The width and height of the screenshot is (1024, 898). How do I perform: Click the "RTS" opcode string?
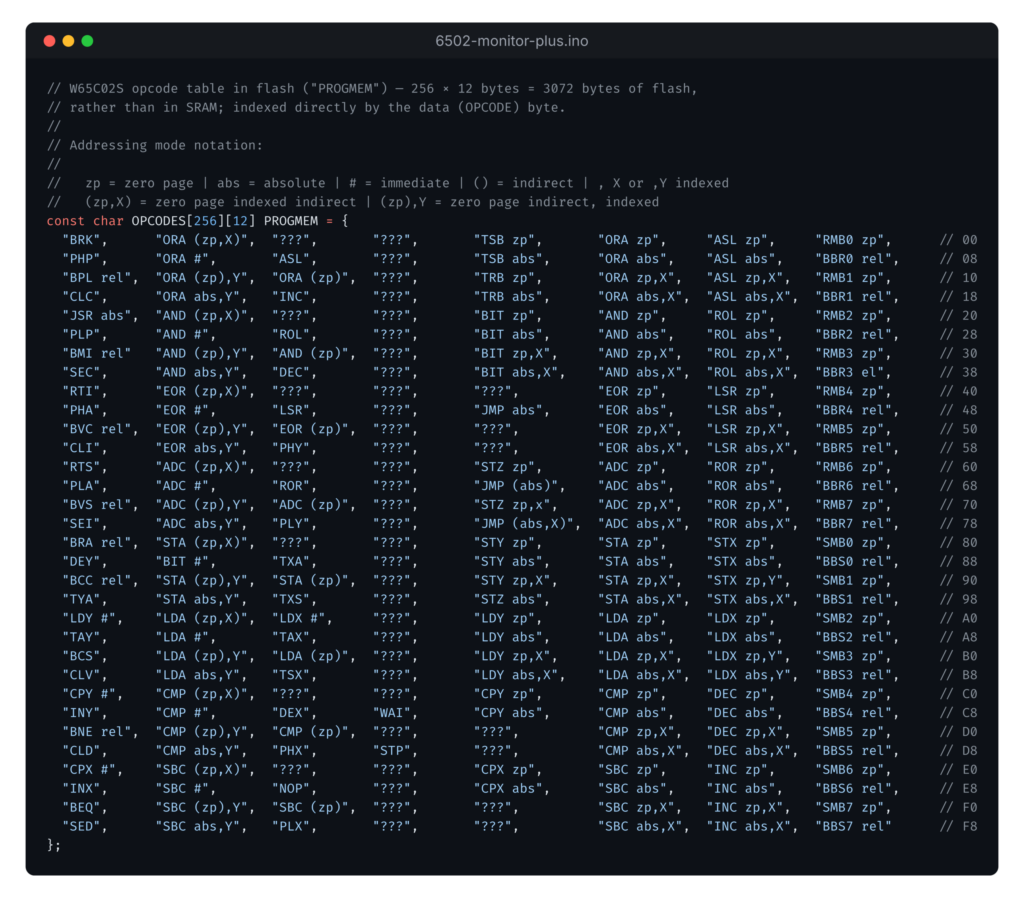[81, 467]
